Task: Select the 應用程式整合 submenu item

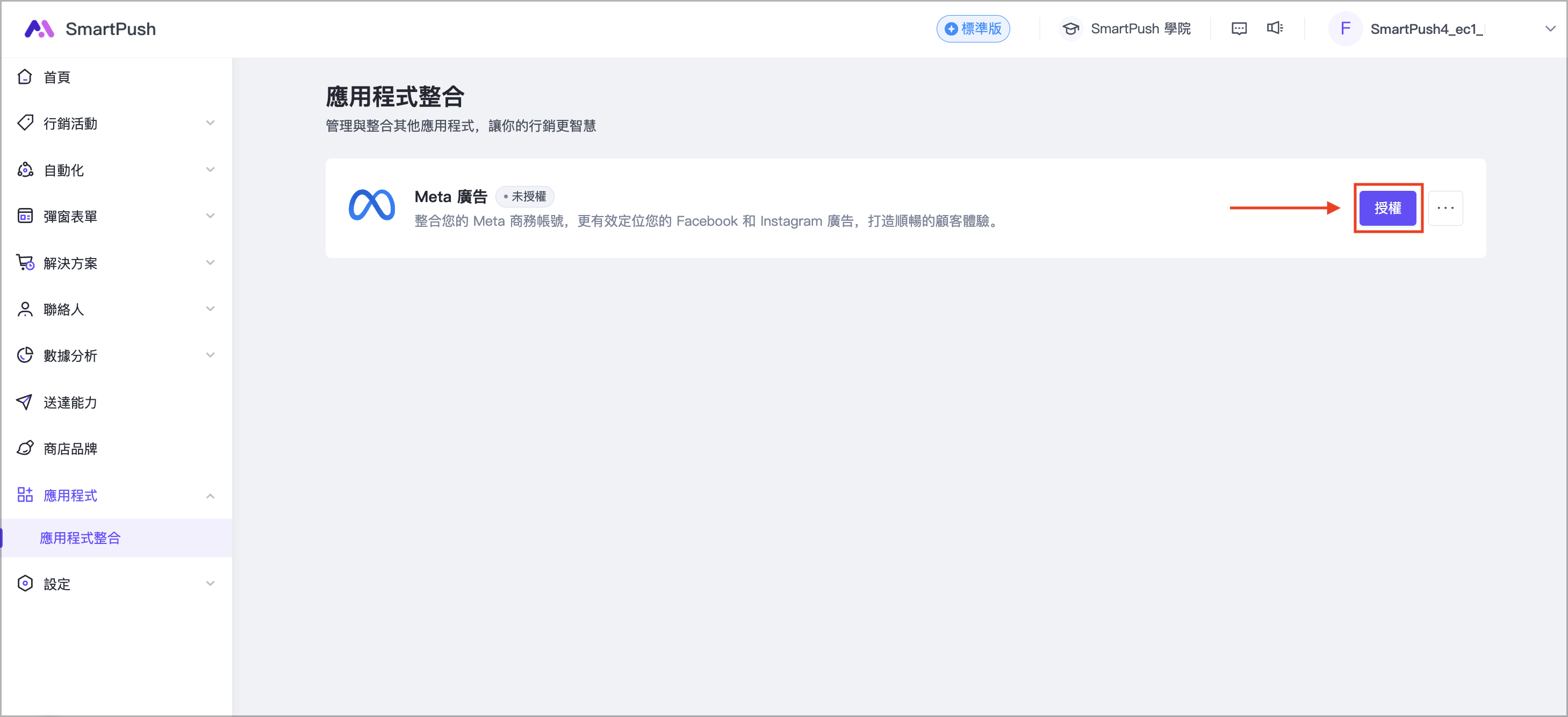Action: (81, 538)
